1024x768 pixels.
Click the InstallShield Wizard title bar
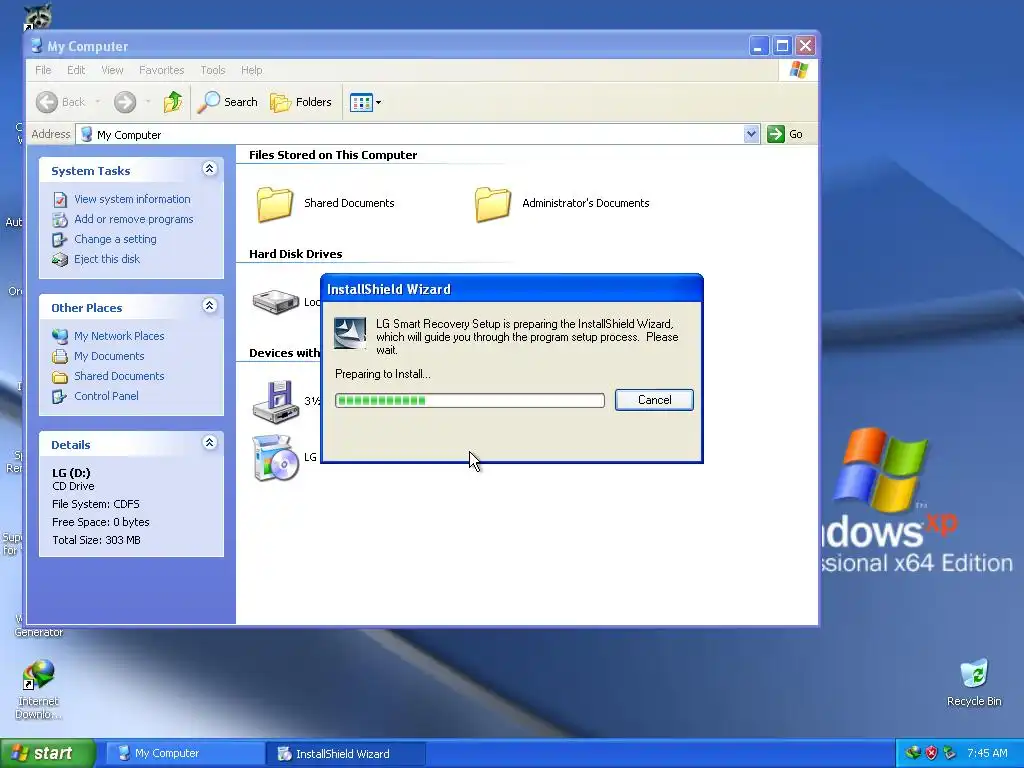[x=511, y=289]
